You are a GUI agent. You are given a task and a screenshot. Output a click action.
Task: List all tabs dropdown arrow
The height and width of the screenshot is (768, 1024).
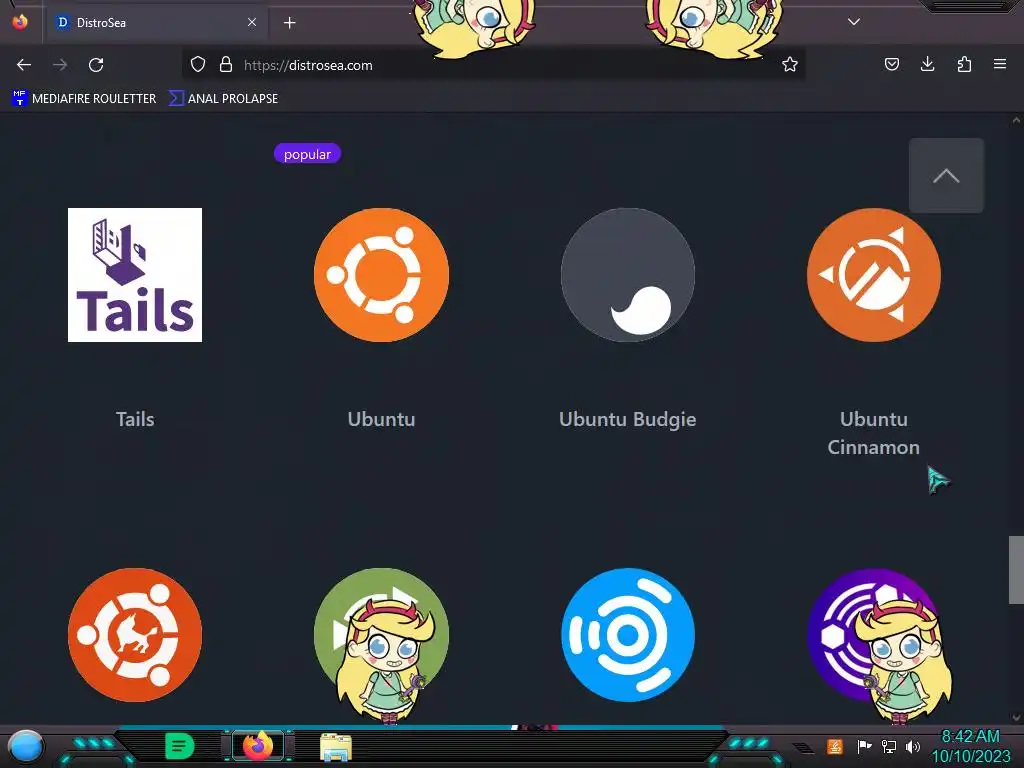(x=854, y=22)
